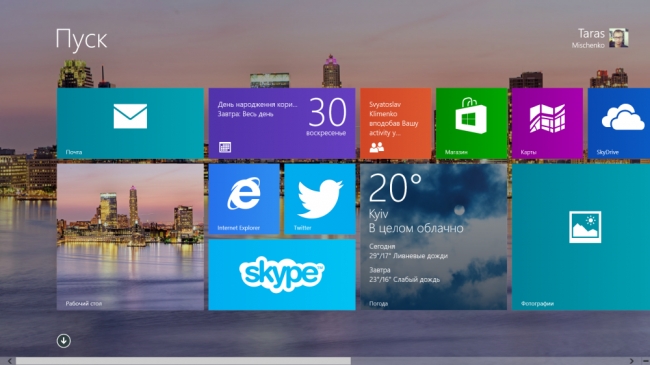Launch Internet Explorer tile
650x365 pixels.
tap(244, 199)
